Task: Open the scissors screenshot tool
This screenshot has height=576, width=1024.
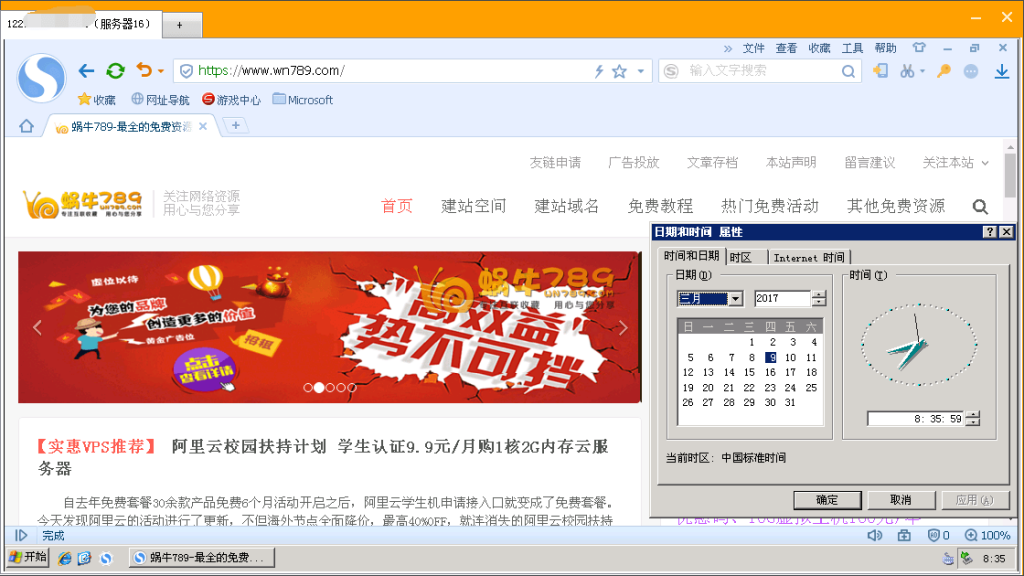Action: [906, 71]
